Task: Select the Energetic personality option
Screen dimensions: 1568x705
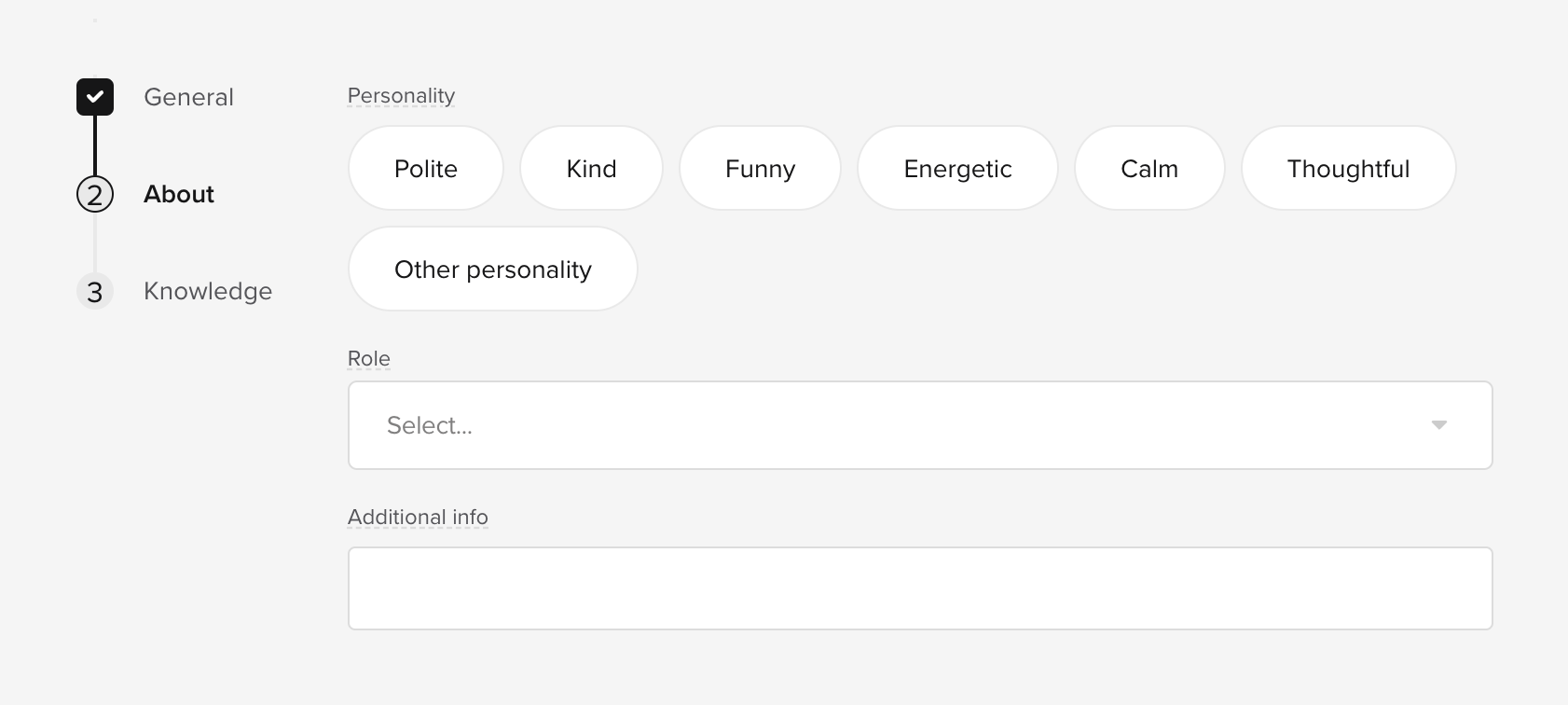Action: 957,169
